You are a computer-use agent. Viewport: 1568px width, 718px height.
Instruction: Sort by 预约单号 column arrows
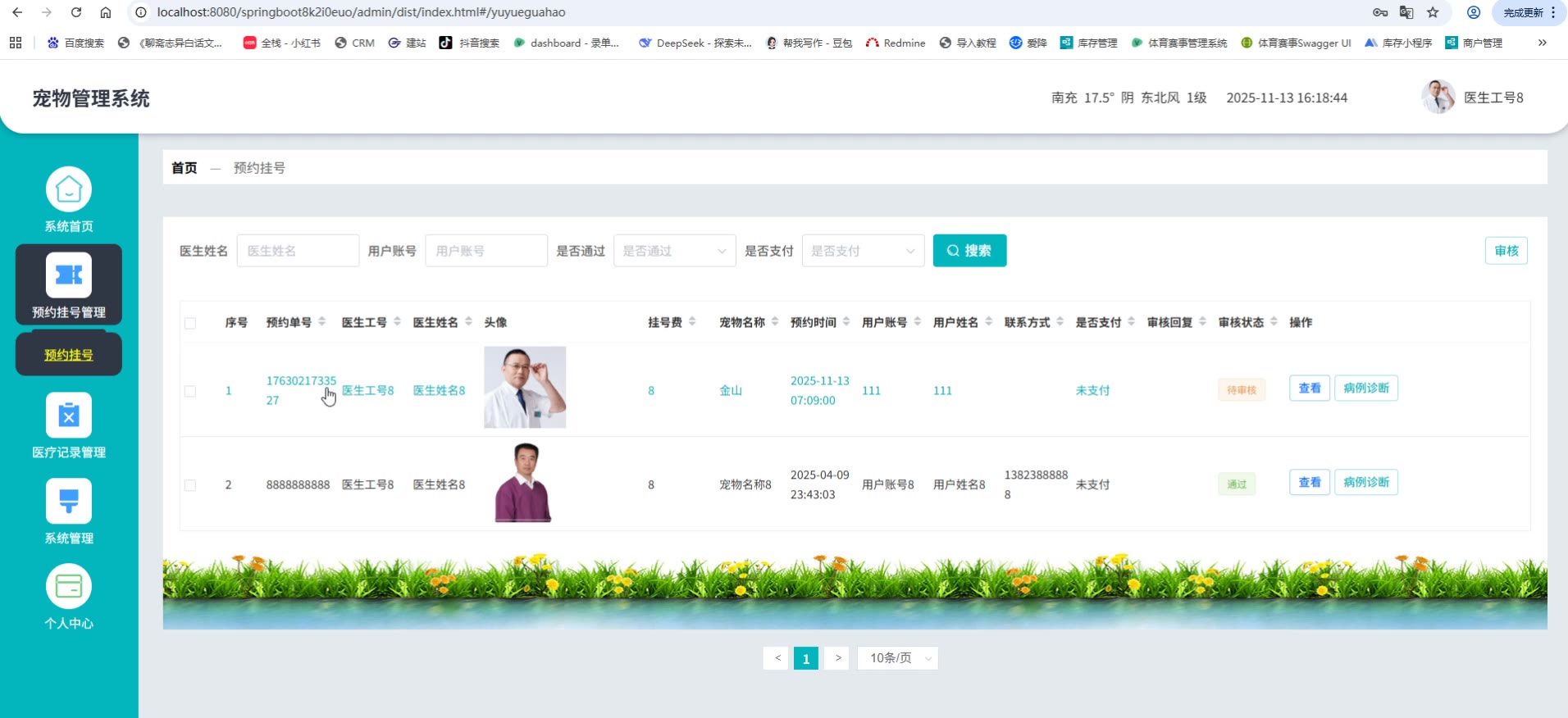[322, 322]
